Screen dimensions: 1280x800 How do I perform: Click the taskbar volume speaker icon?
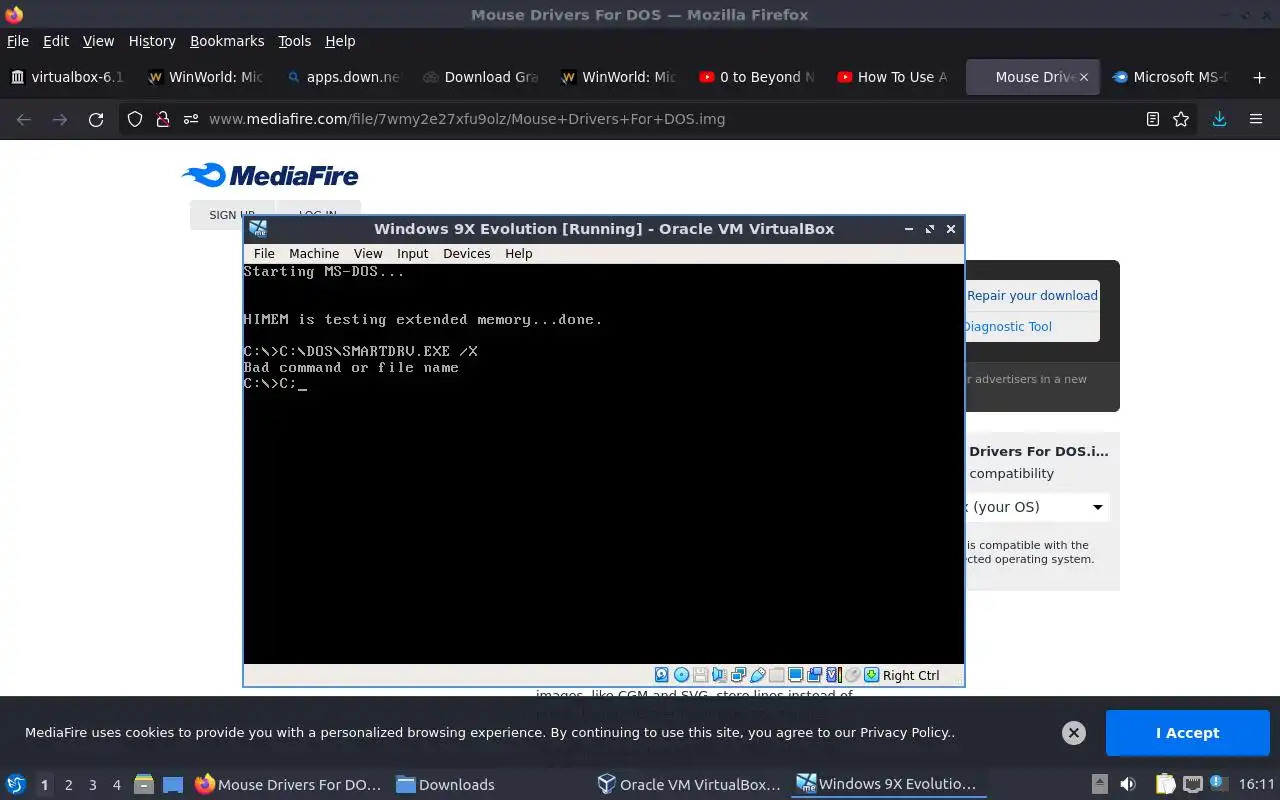tap(1128, 784)
